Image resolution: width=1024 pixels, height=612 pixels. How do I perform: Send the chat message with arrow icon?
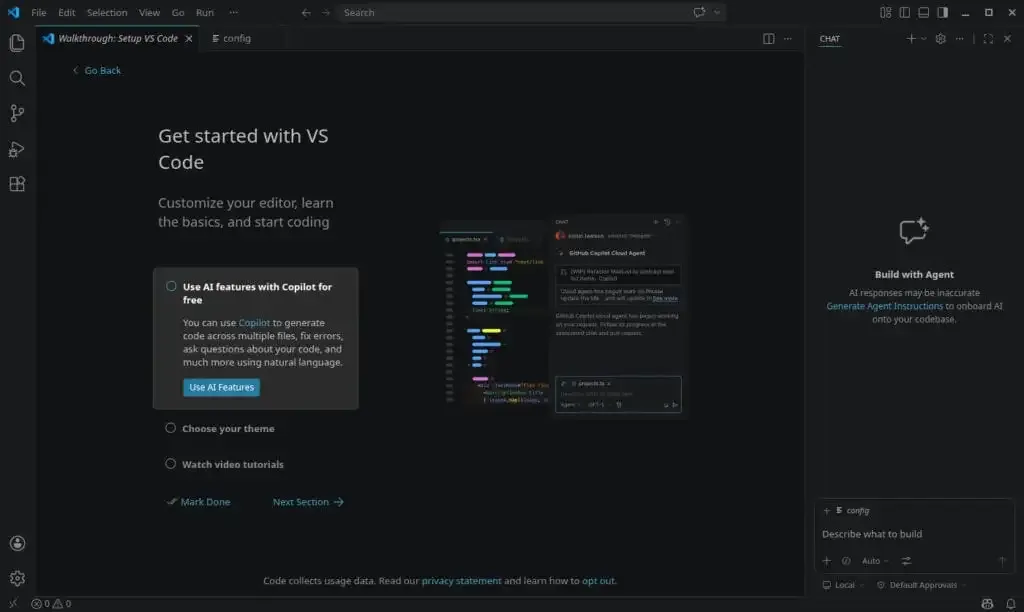1002,561
